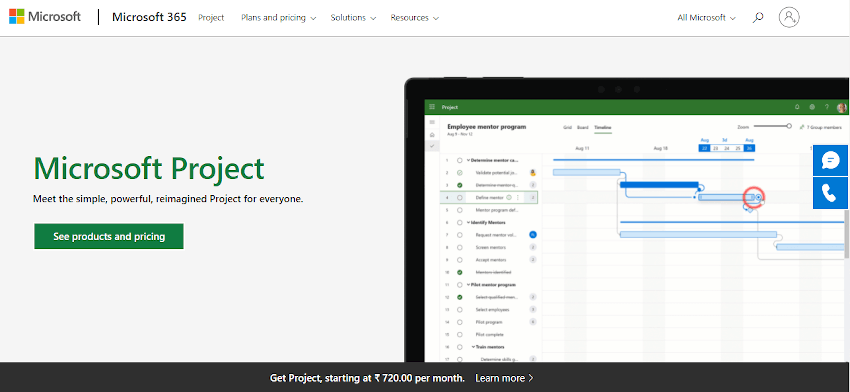
Task: Open the search magnifier icon
Action: coord(758,17)
